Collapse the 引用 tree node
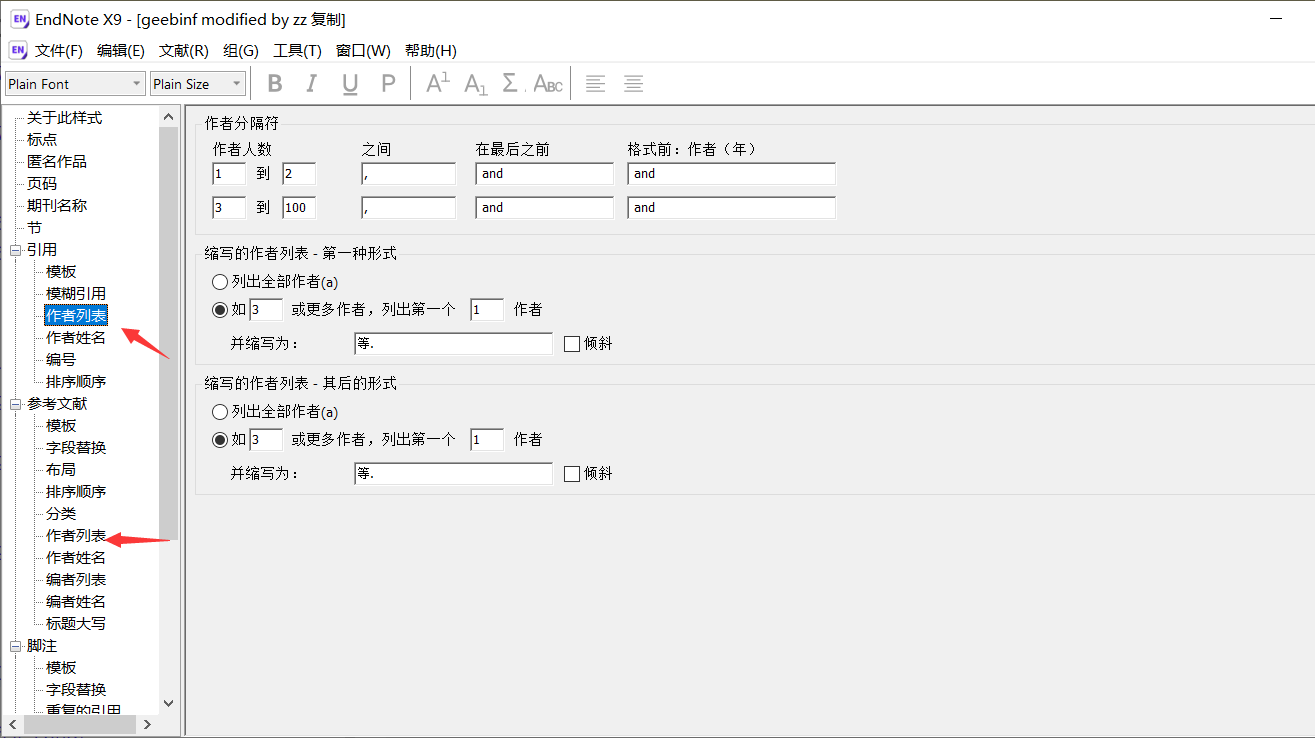1315x738 pixels. 16,250
